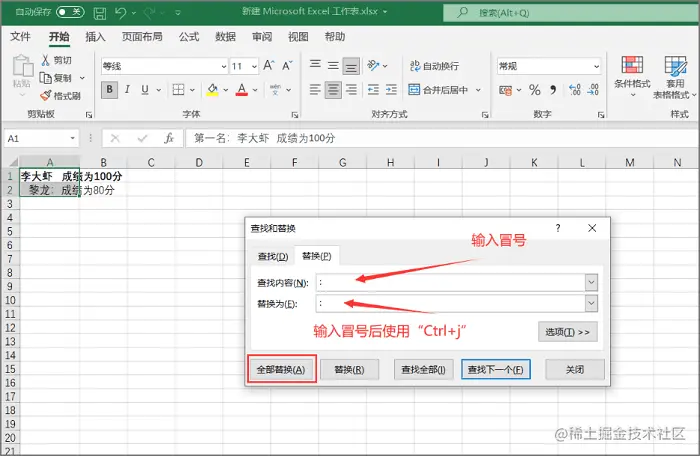This screenshot has height=456, width=700.
Task: Decrease font size with small A
Action: pos(287,66)
